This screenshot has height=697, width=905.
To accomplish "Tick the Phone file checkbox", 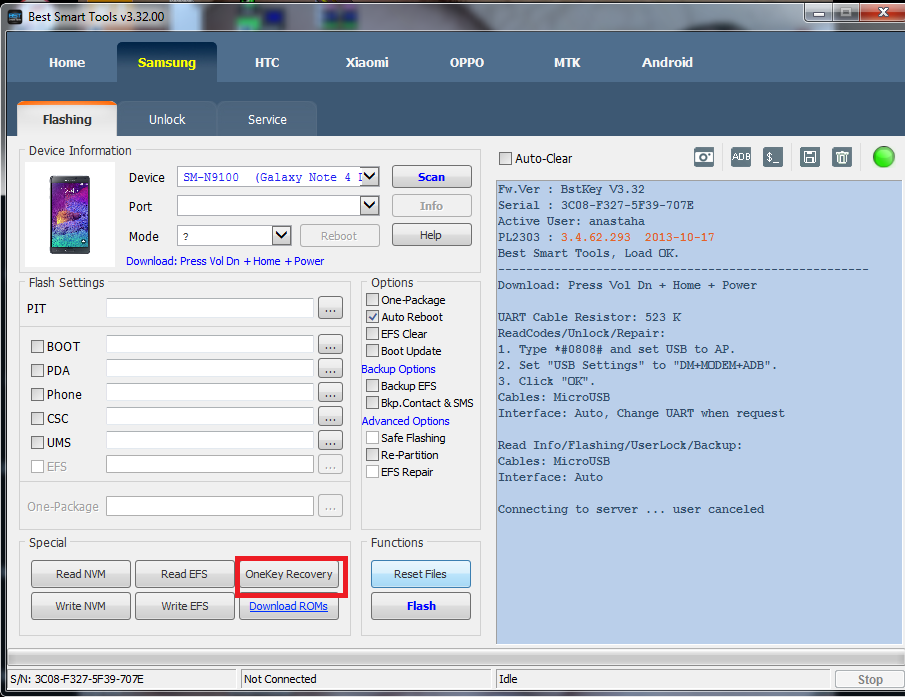I will pos(38,394).
